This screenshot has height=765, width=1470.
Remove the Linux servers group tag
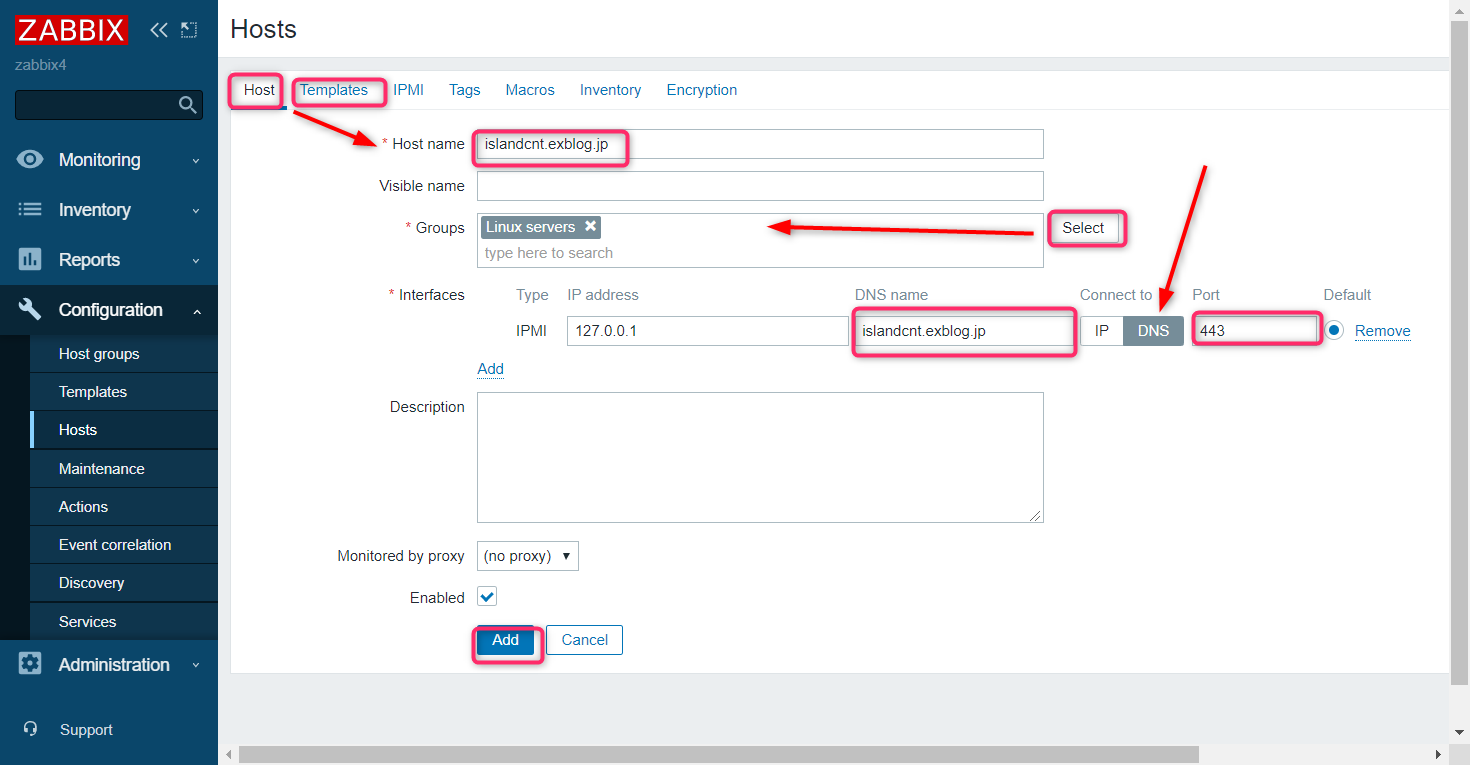tap(591, 226)
